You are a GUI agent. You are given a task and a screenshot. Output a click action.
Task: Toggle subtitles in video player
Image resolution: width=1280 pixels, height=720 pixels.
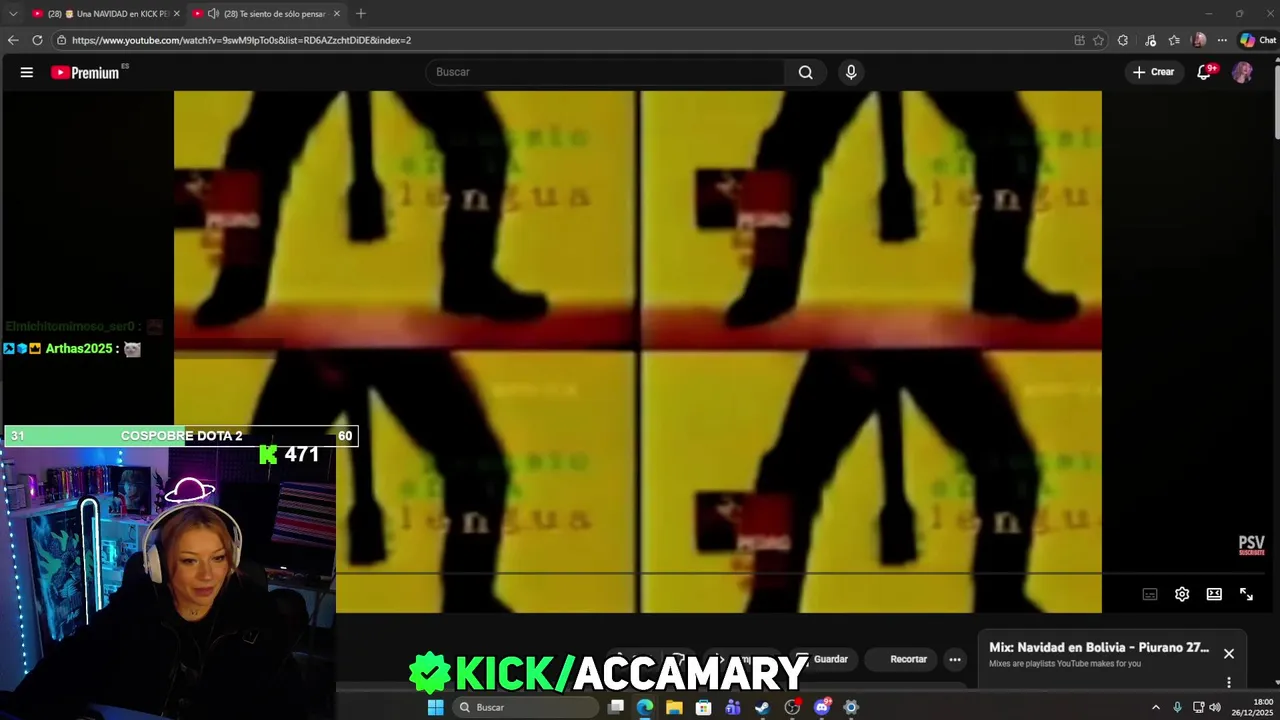[1150, 594]
